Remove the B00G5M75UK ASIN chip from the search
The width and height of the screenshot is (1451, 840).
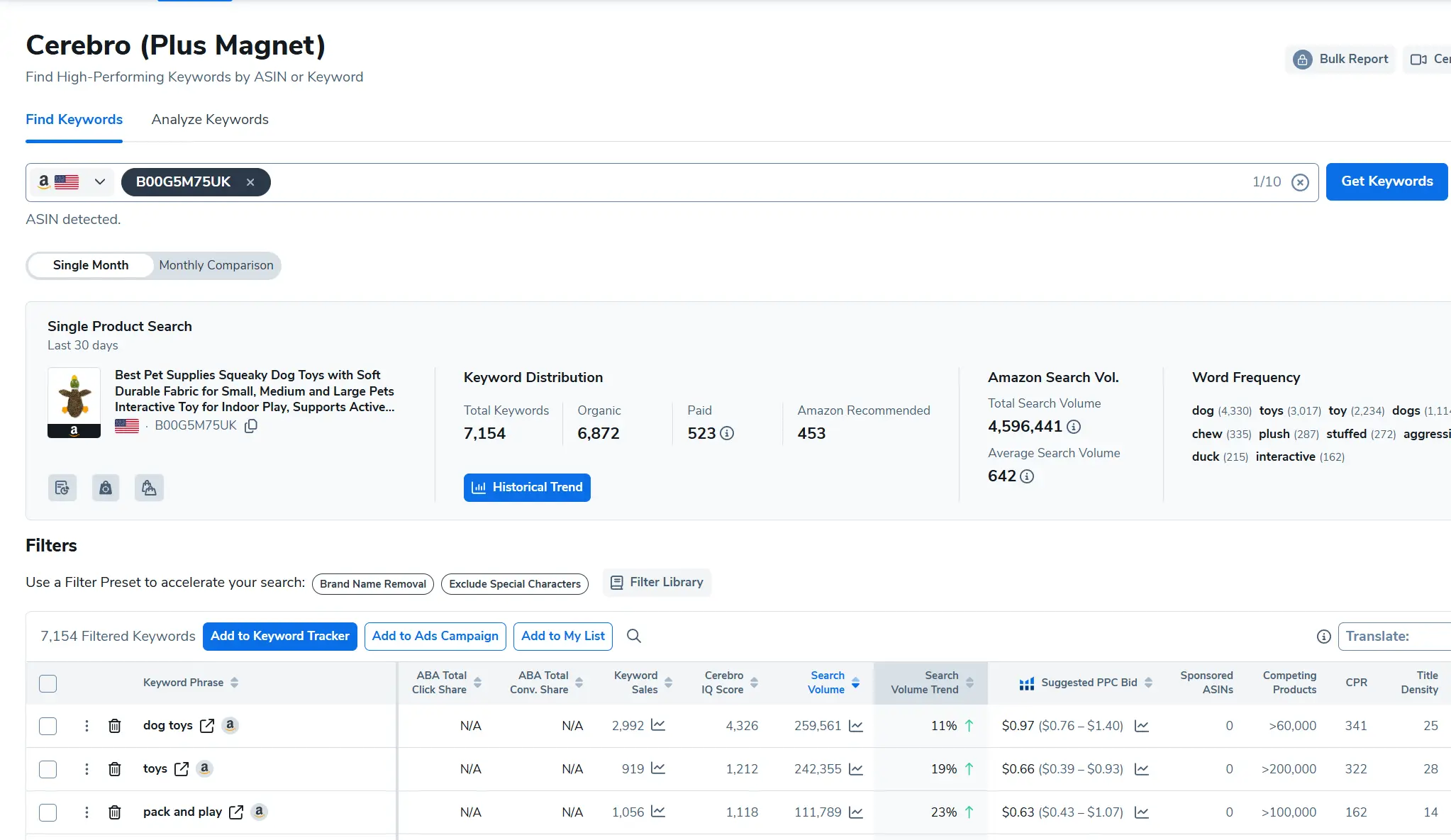pos(250,181)
